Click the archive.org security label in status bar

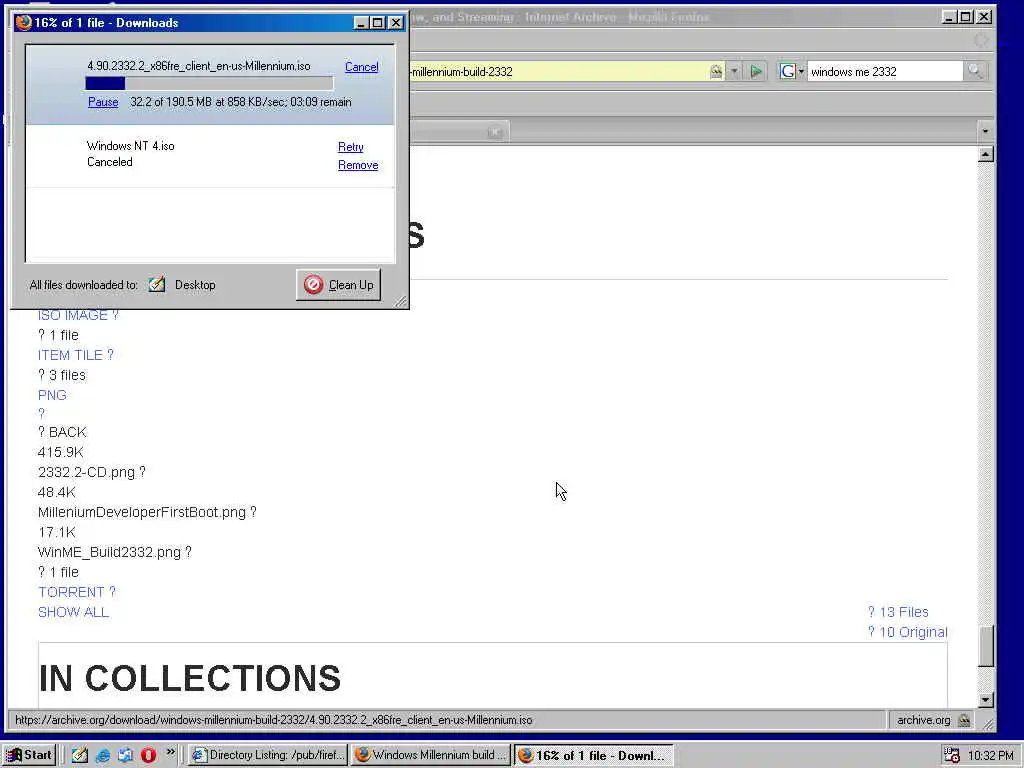tap(923, 720)
